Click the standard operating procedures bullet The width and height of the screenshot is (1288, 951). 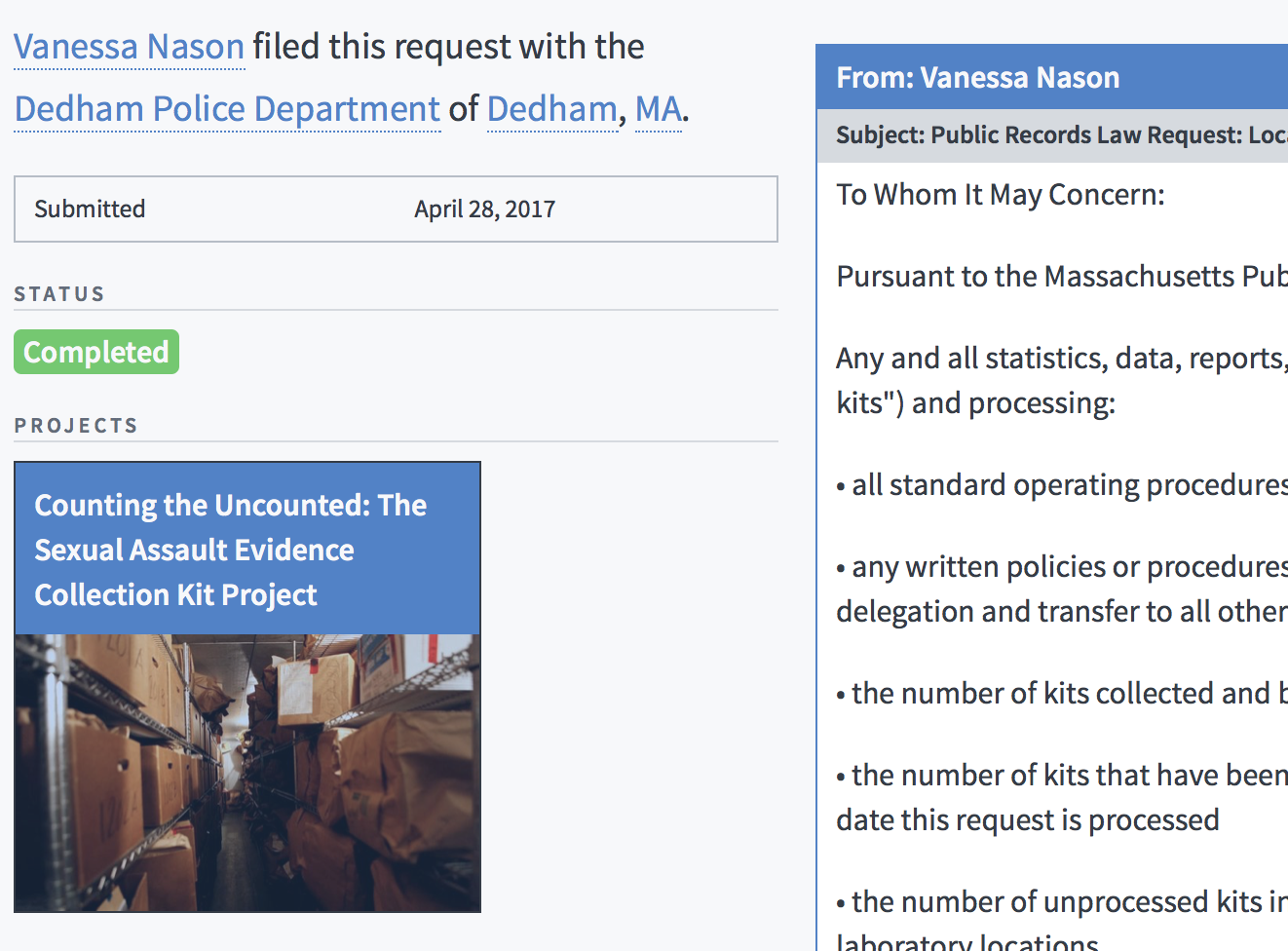coord(1062,485)
